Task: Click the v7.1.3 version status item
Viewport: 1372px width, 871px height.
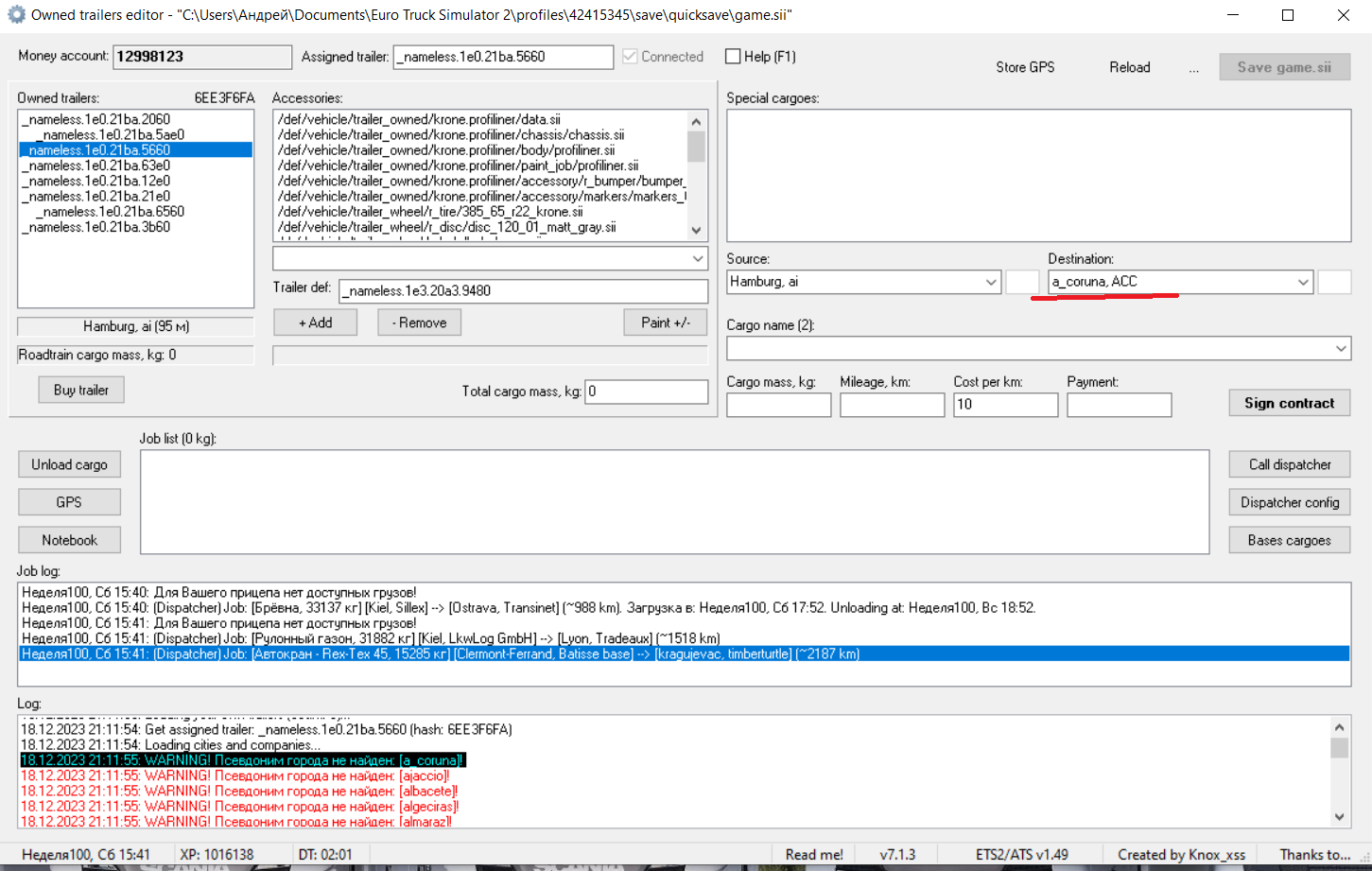Action: pyautogui.click(x=897, y=854)
